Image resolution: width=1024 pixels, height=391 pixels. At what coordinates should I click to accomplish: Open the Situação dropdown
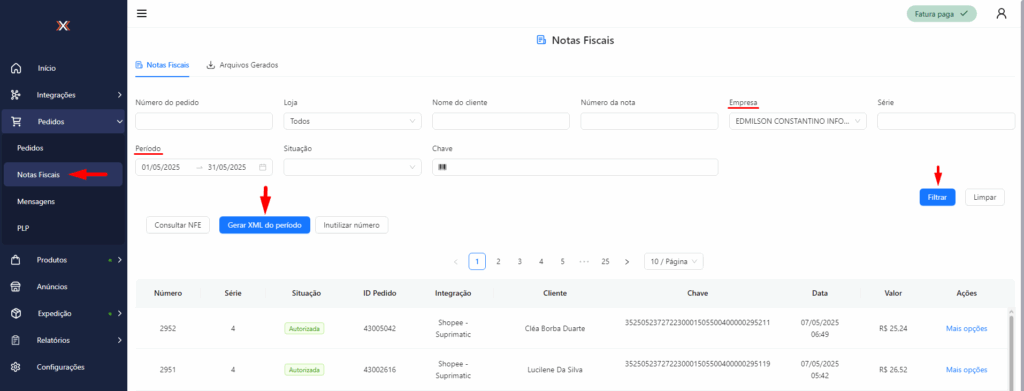353,167
